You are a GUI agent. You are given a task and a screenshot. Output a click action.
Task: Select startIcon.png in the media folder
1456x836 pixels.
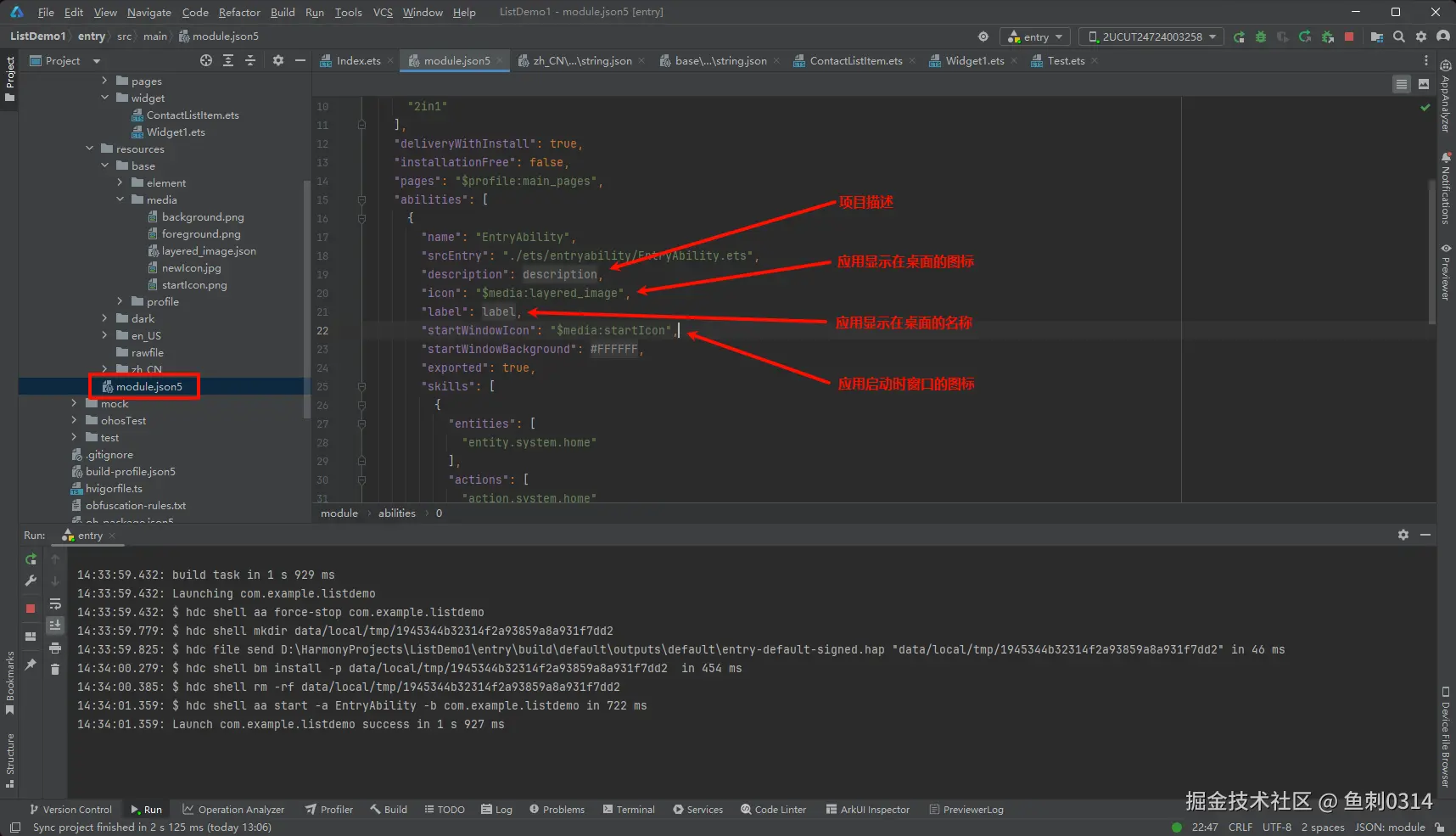click(194, 284)
